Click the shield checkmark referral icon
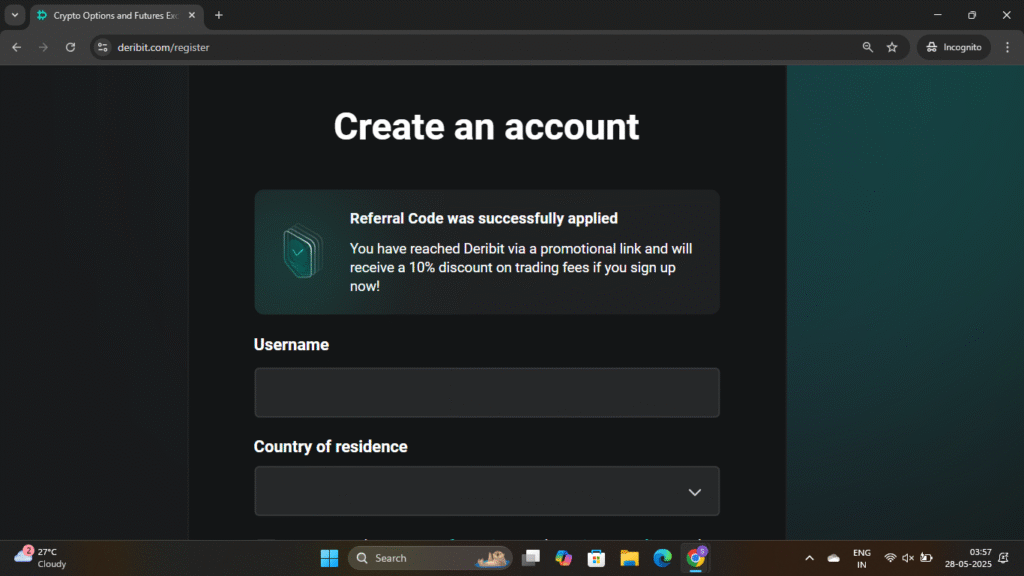1024x576 pixels. pyautogui.click(x=302, y=251)
